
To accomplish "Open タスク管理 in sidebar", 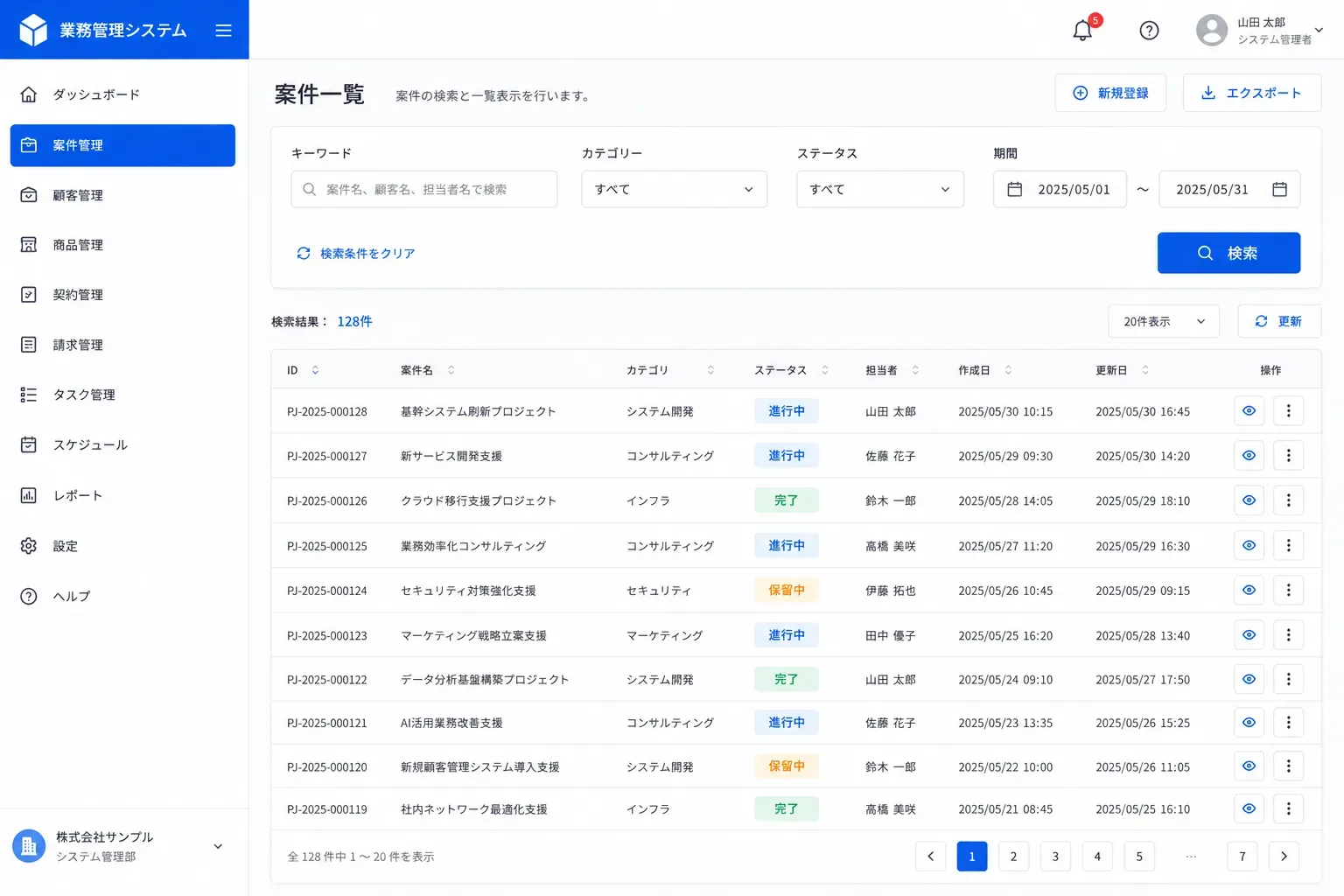I will 122,395.
